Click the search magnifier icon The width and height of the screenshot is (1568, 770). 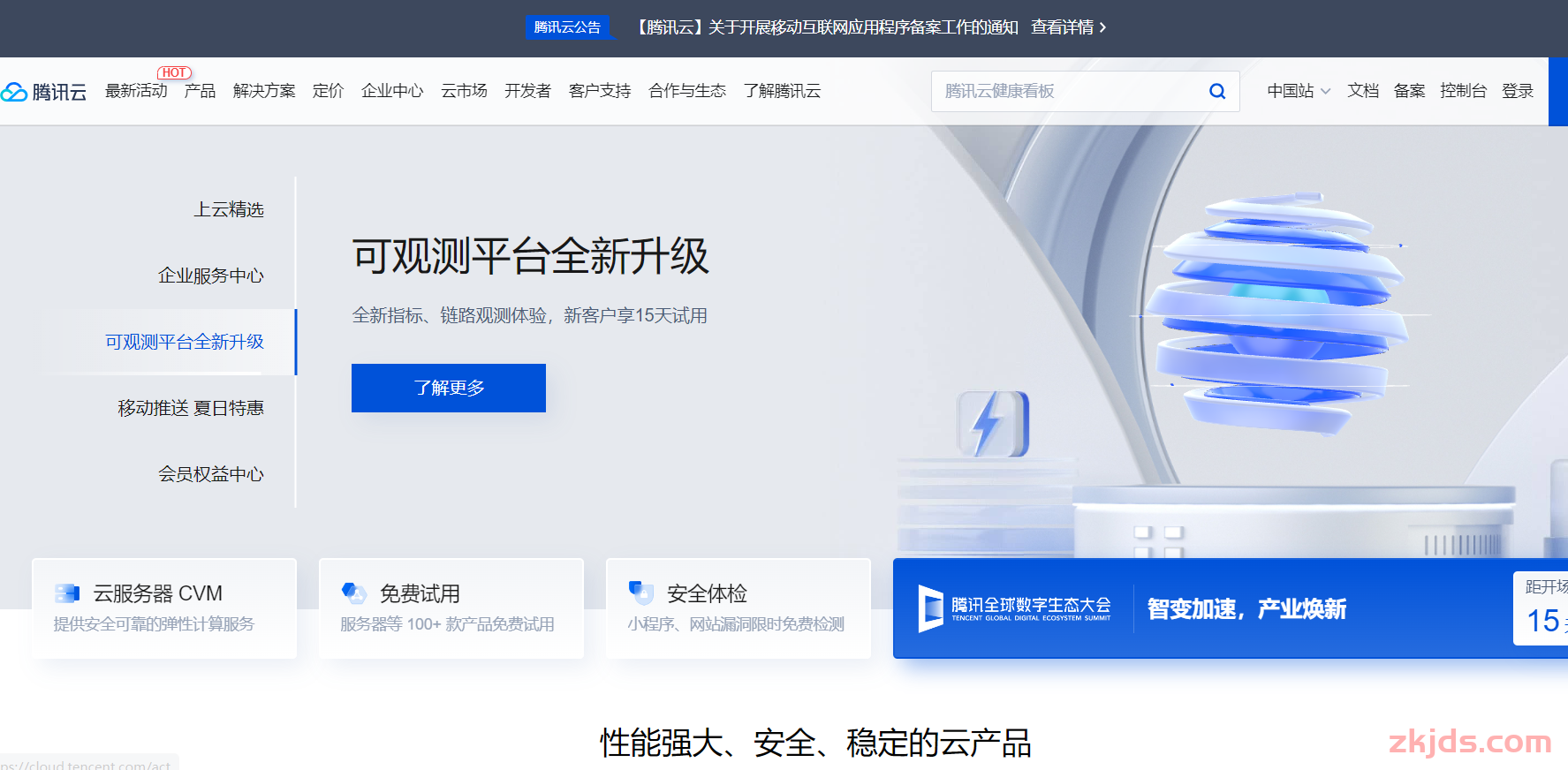coord(1217,91)
